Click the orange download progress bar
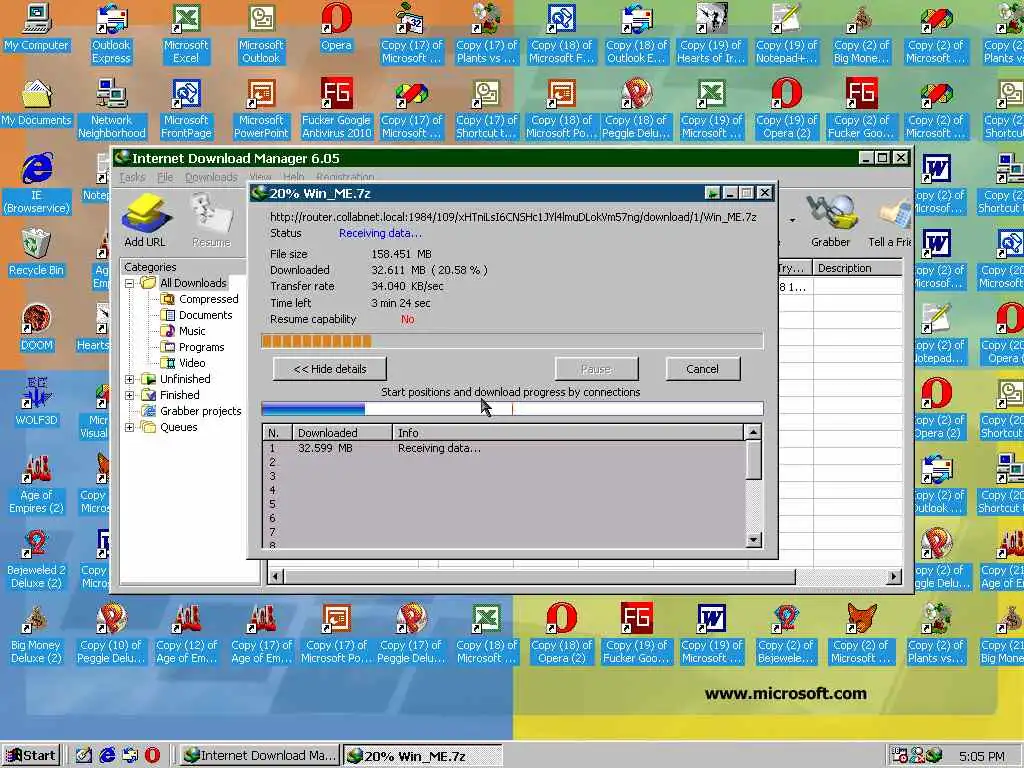The width and height of the screenshot is (1024, 768). click(512, 341)
